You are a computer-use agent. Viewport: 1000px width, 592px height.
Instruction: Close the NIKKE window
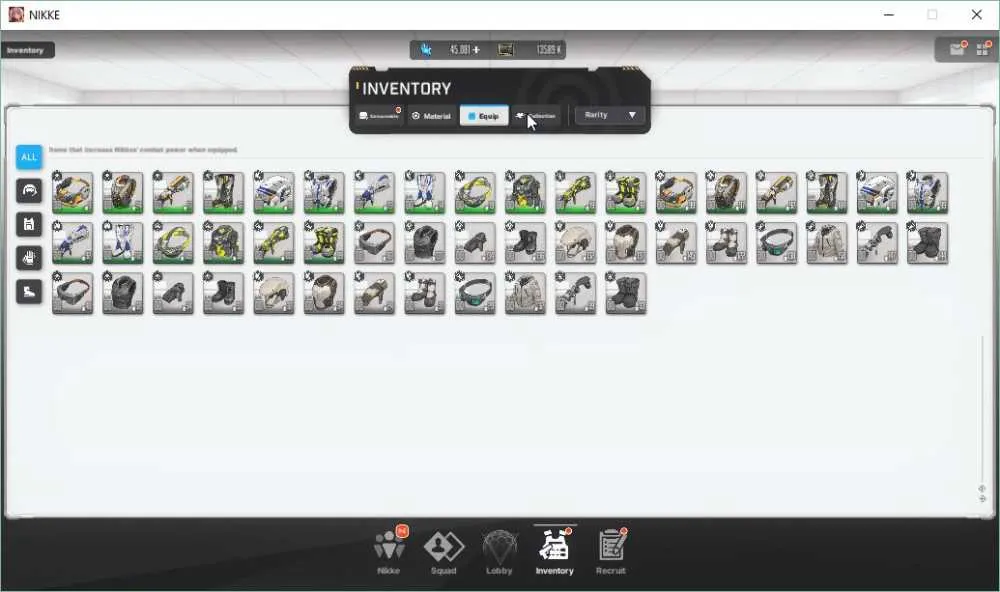pos(976,15)
